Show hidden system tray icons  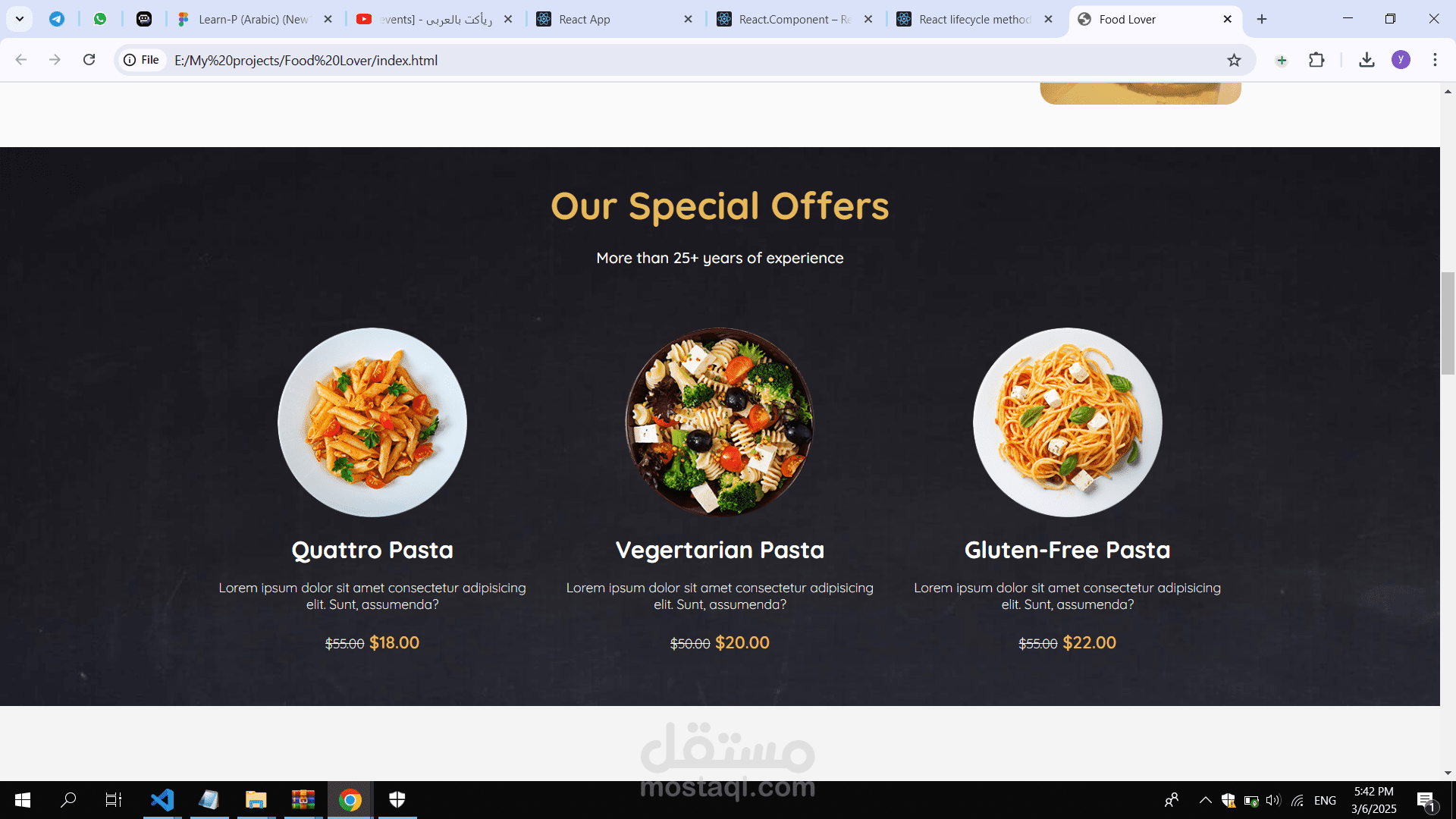coord(1205,800)
